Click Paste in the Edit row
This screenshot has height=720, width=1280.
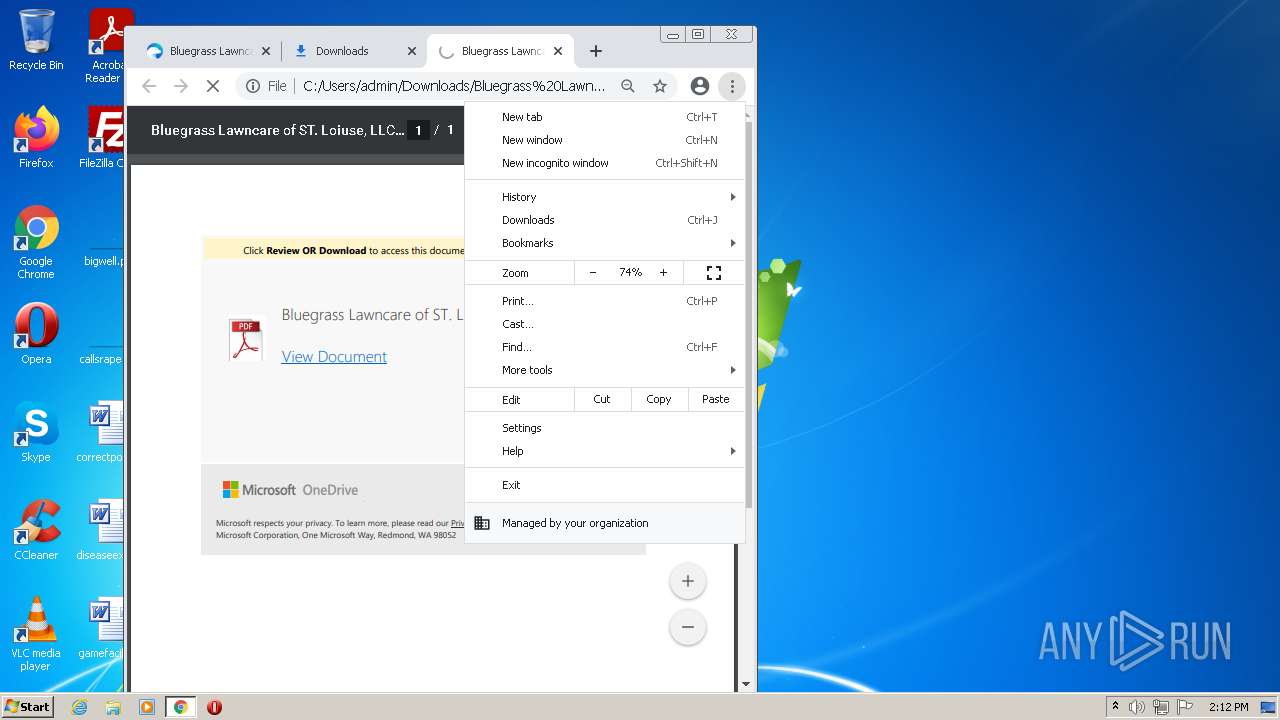[716, 399]
